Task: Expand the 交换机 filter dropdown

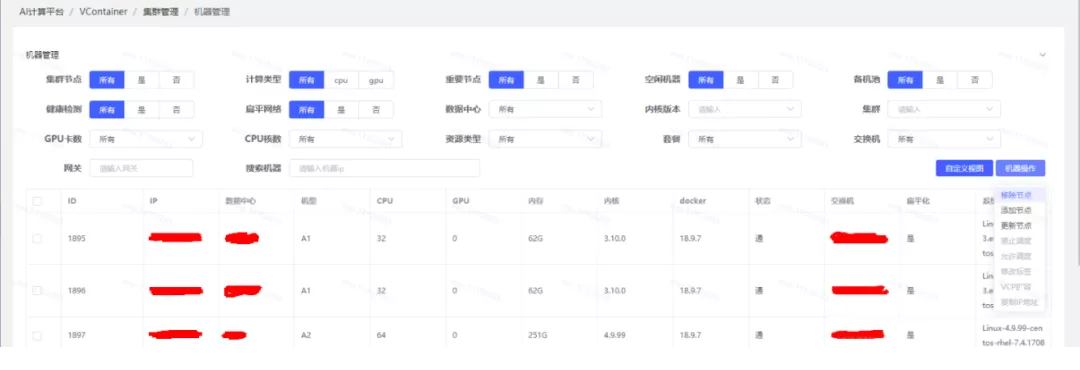Action: click(x=944, y=139)
